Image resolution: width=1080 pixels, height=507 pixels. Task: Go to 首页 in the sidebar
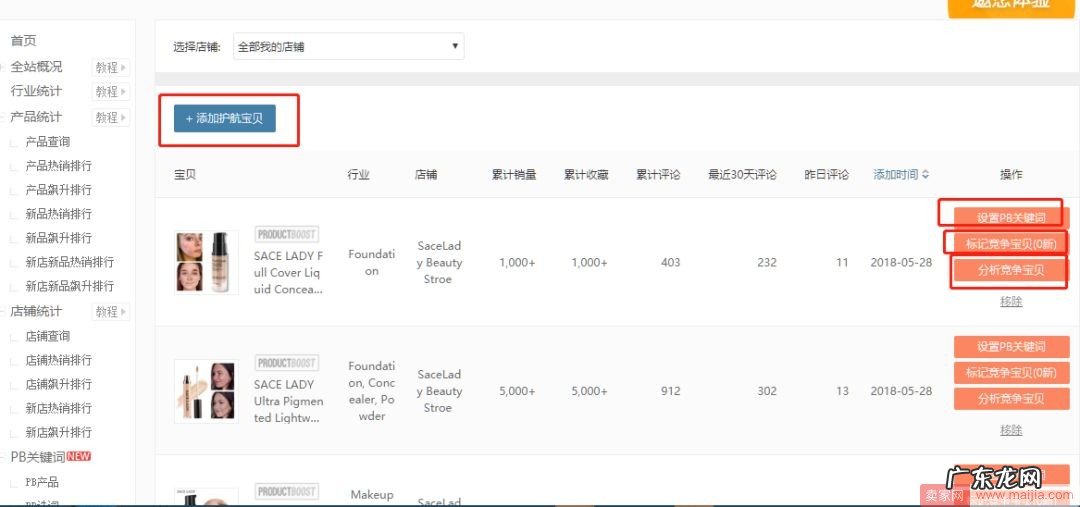click(x=23, y=41)
